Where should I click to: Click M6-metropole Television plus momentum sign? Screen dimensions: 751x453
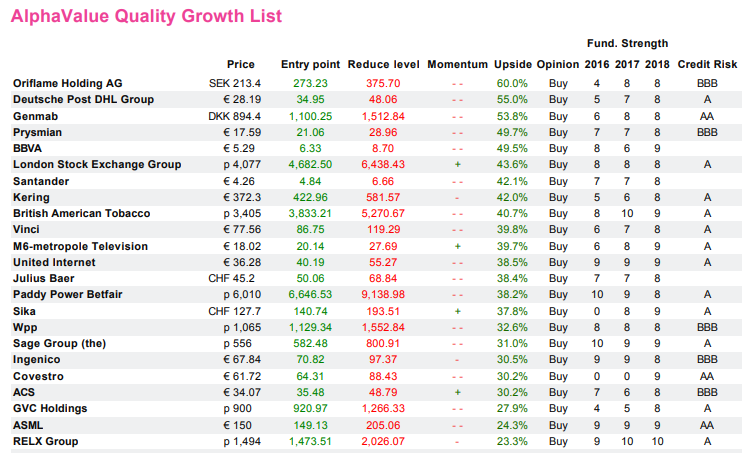(x=457, y=247)
